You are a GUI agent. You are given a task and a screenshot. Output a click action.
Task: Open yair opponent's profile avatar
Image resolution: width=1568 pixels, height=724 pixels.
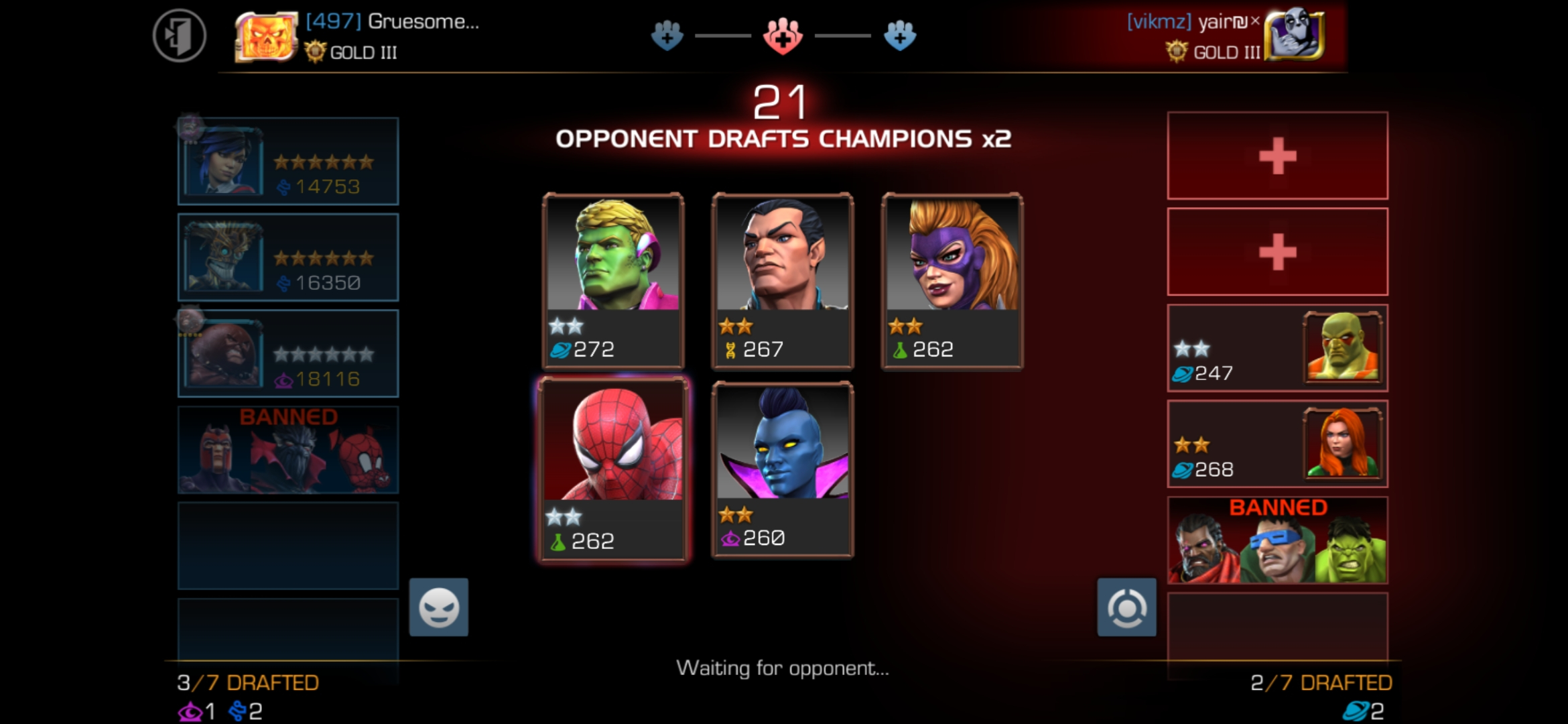click(x=1295, y=36)
